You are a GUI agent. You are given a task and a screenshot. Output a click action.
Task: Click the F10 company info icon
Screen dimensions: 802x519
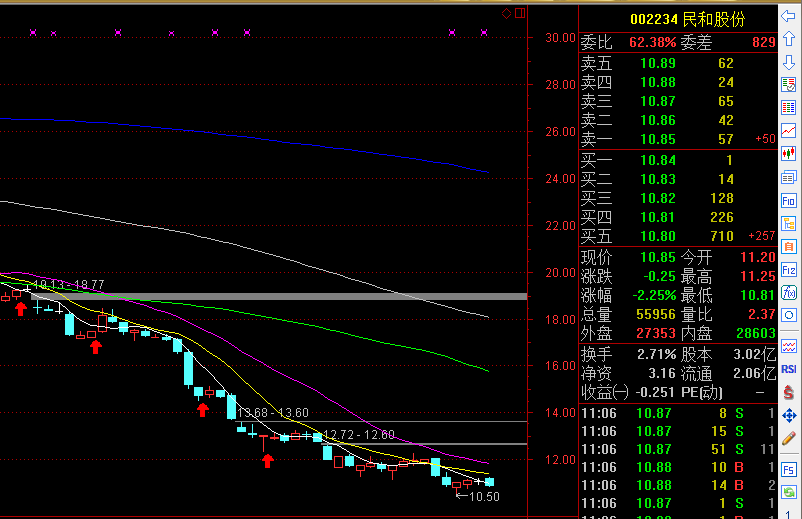[789, 200]
